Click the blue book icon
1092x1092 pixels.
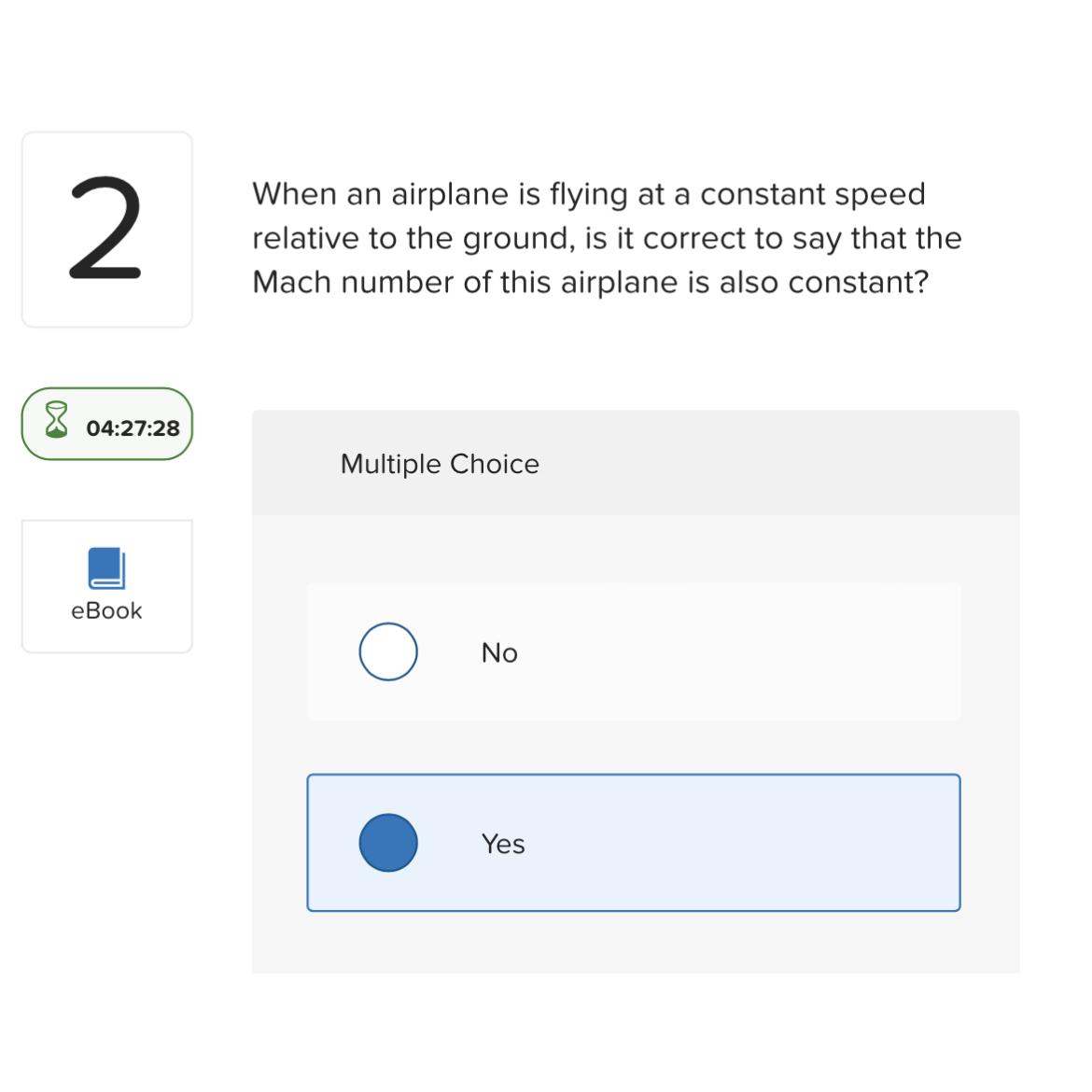[106, 565]
